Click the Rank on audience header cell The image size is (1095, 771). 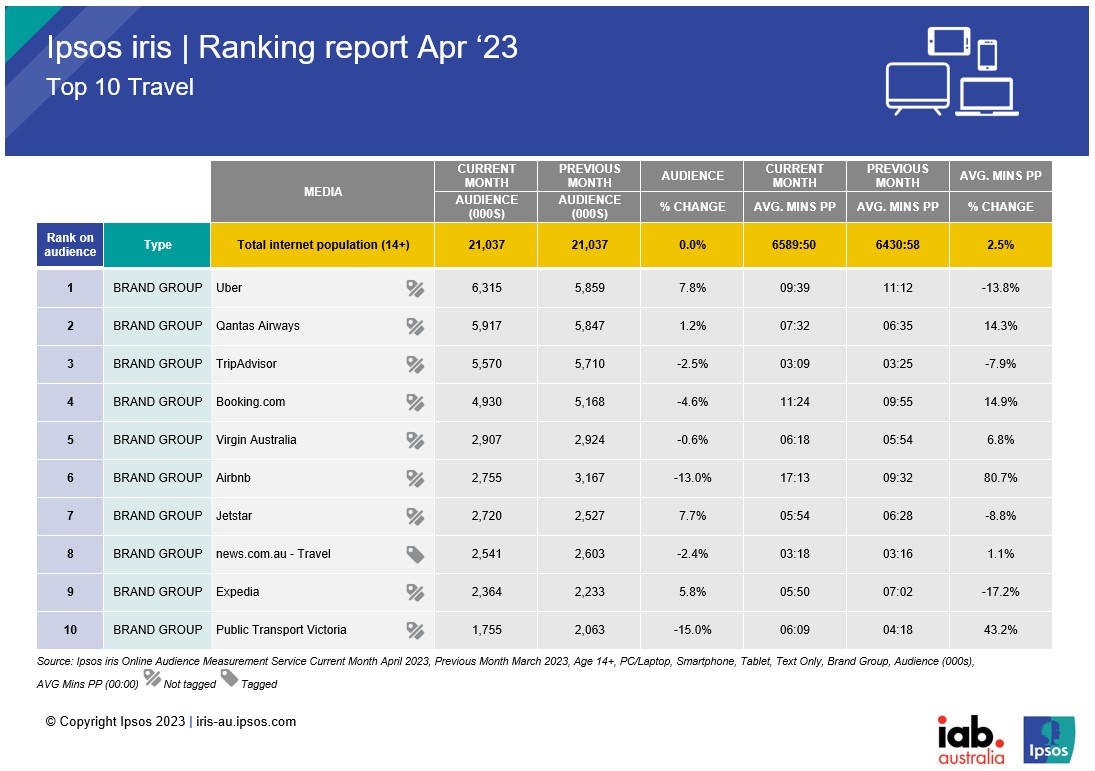70,245
